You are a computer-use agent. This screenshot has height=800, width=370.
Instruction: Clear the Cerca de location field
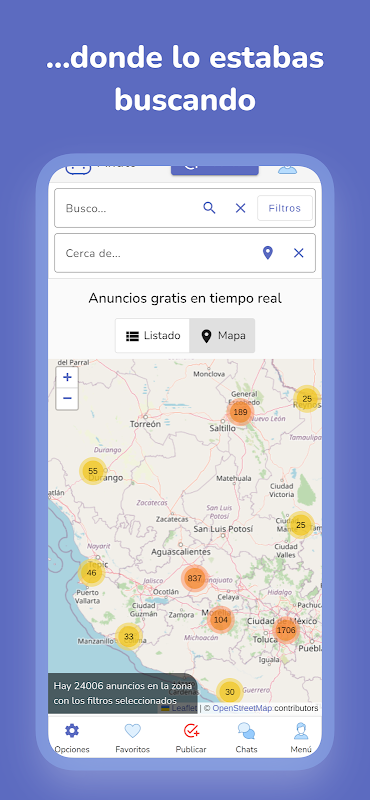click(299, 253)
